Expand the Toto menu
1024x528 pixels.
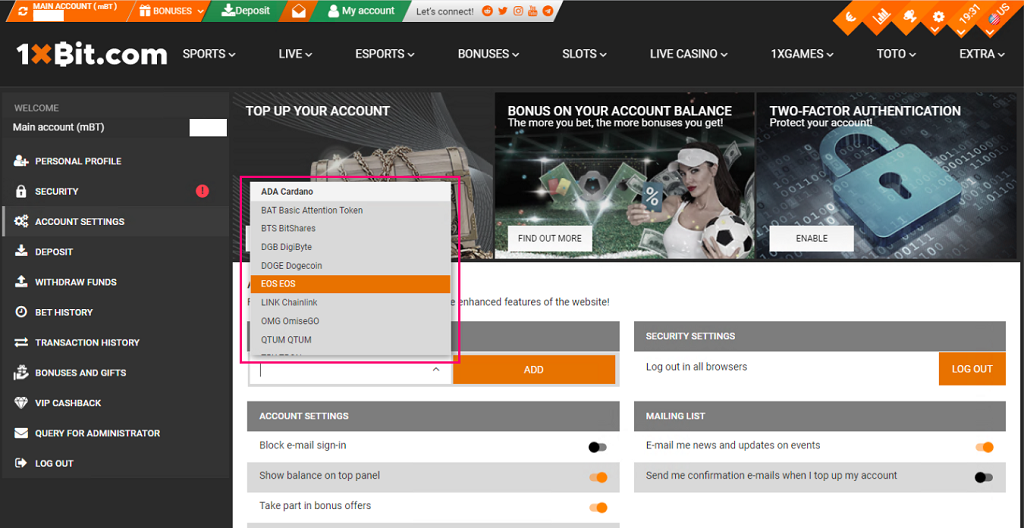pyautogui.click(x=897, y=54)
